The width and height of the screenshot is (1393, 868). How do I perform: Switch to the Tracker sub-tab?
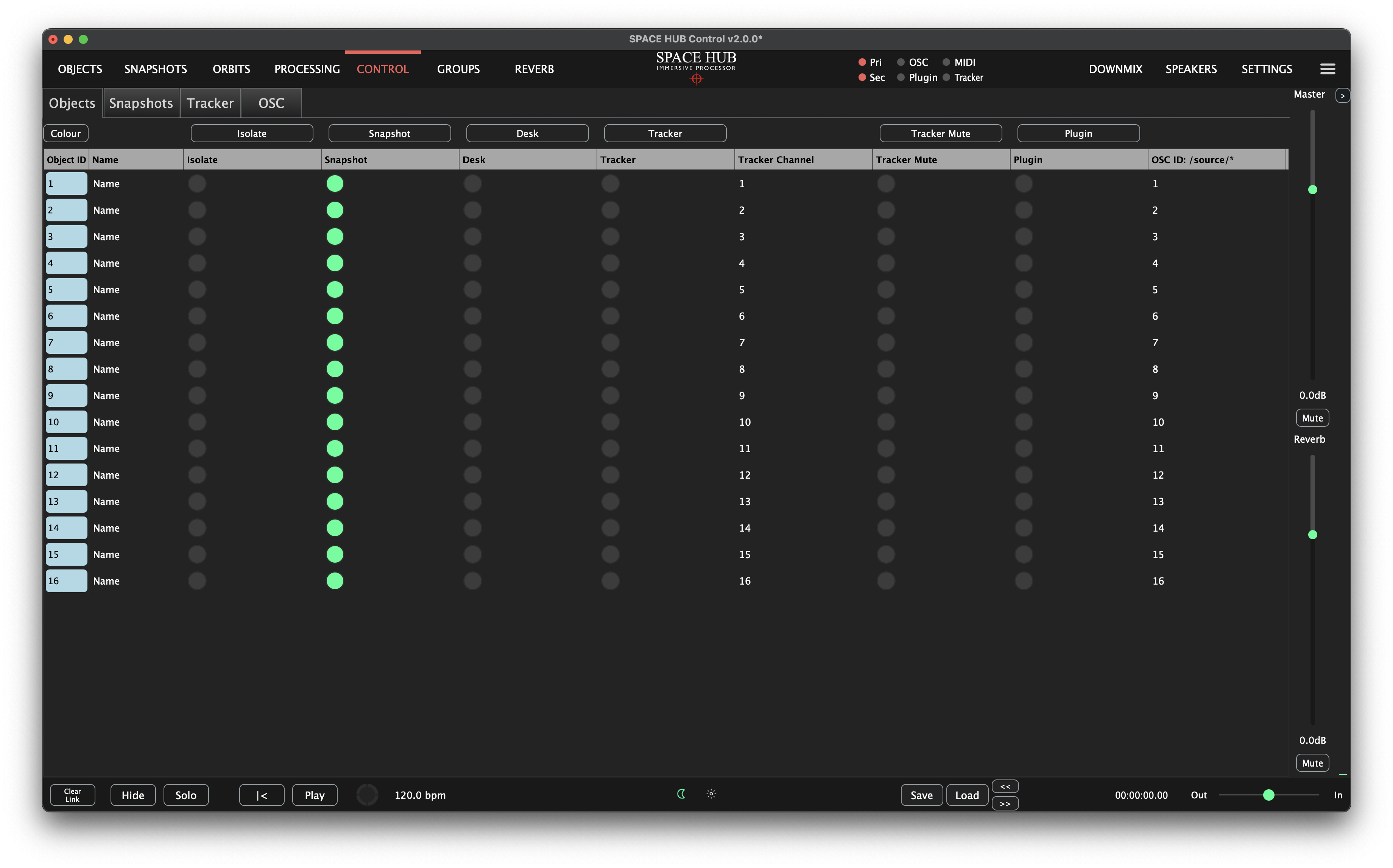pos(210,103)
